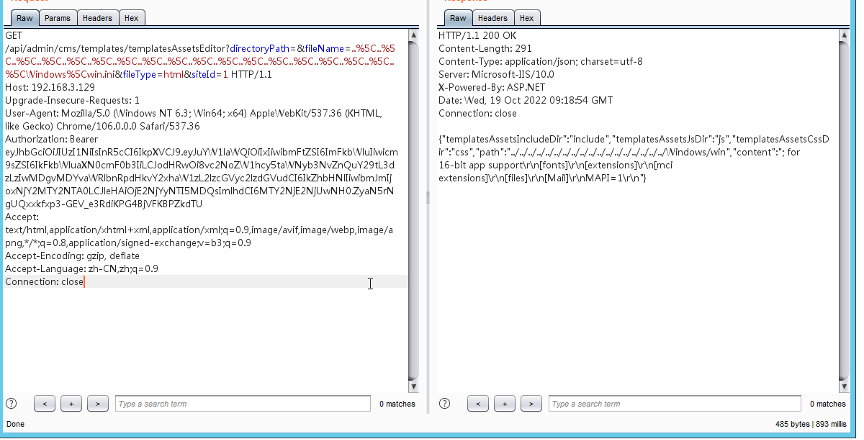The image size is (864, 440).
Task: Switch to the Params tab in Request
Action: click(x=57, y=18)
